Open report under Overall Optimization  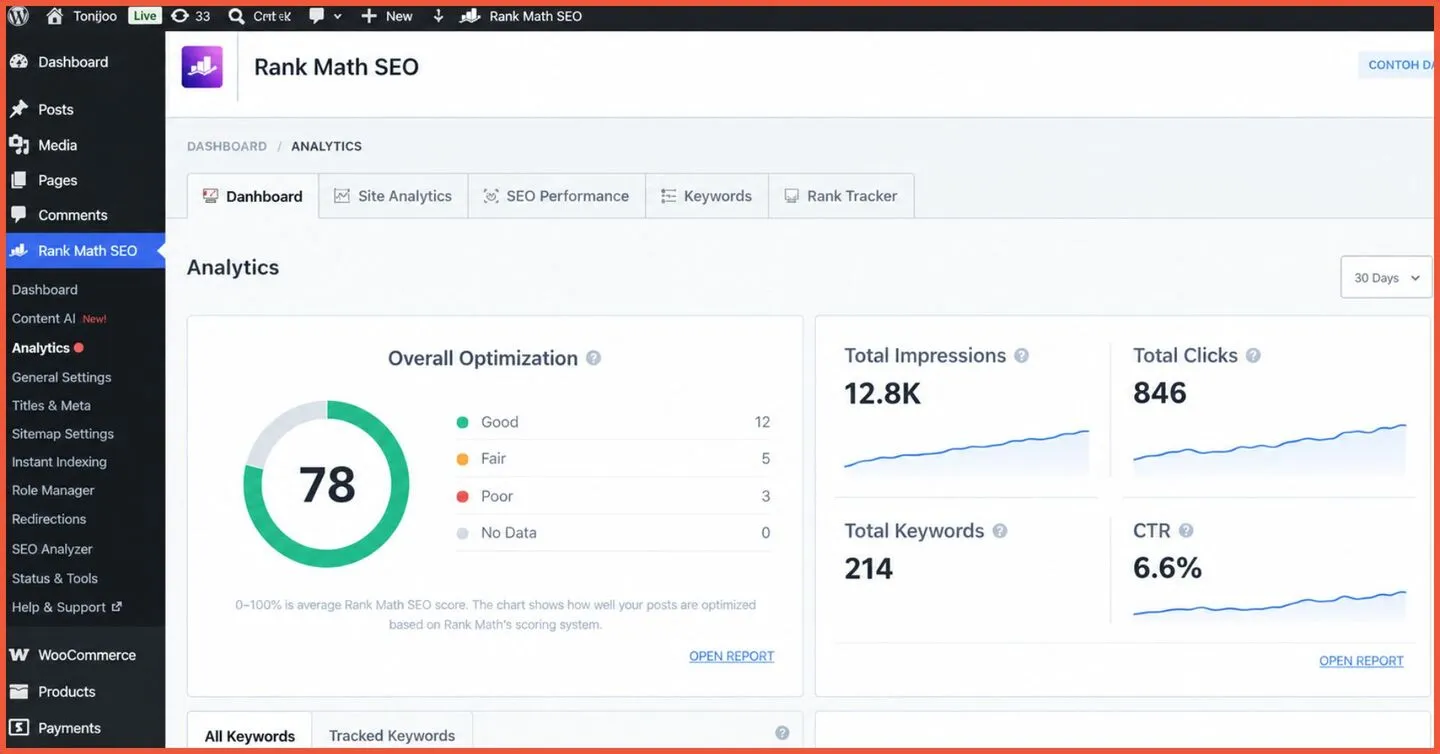[x=732, y=656]
